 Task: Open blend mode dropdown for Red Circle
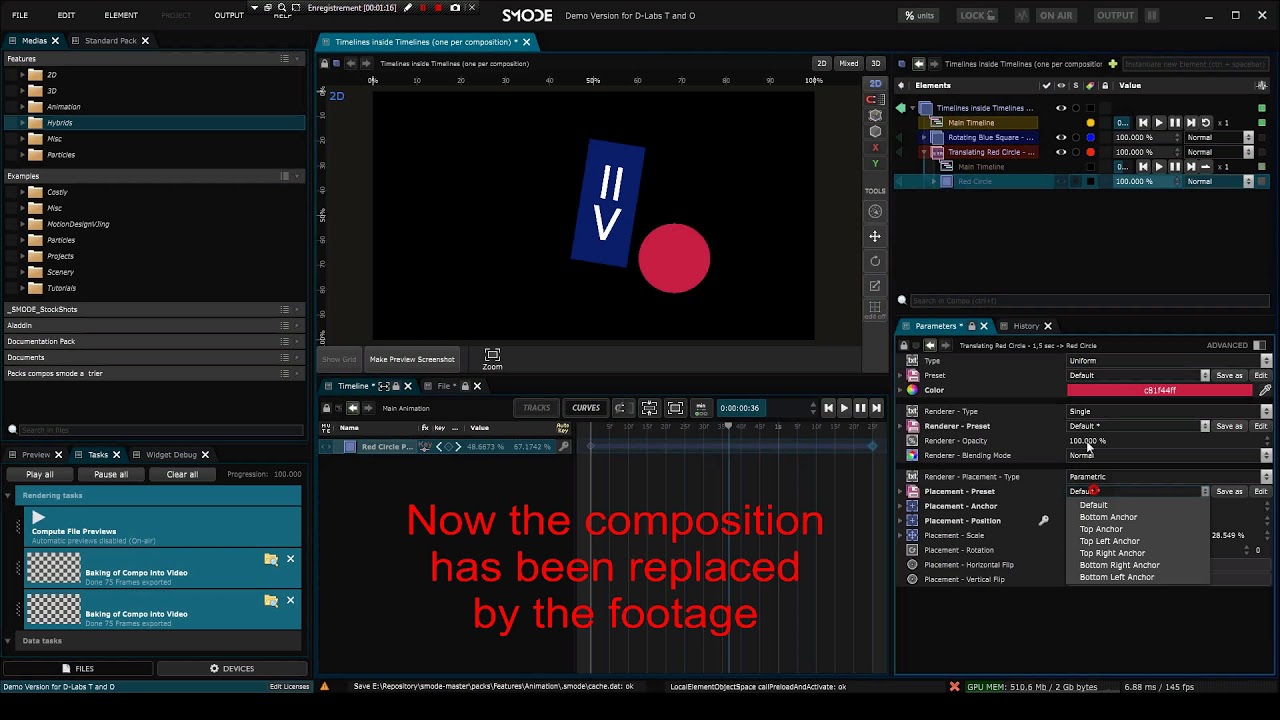1220,182
